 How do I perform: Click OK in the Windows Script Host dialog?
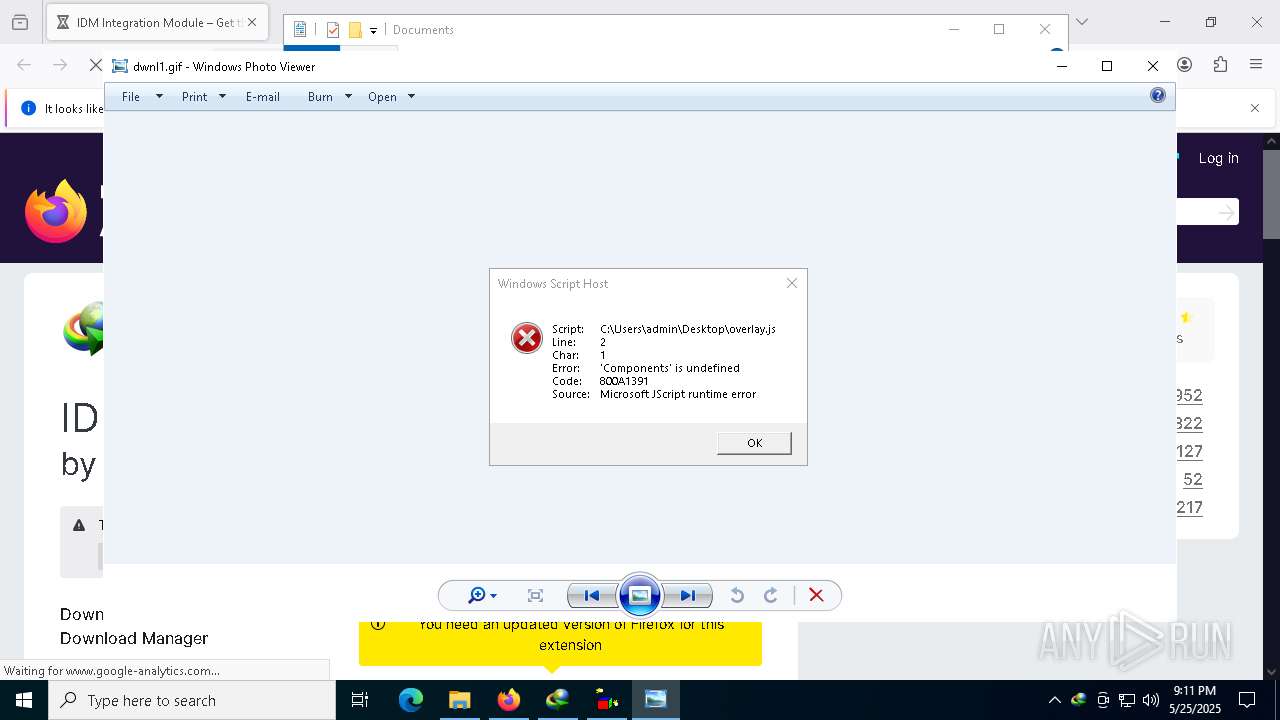tap(754, 443)
